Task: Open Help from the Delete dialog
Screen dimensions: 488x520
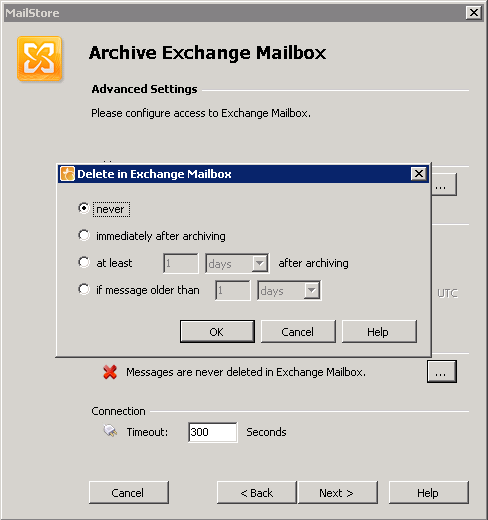Action: [x=379, y=332]
